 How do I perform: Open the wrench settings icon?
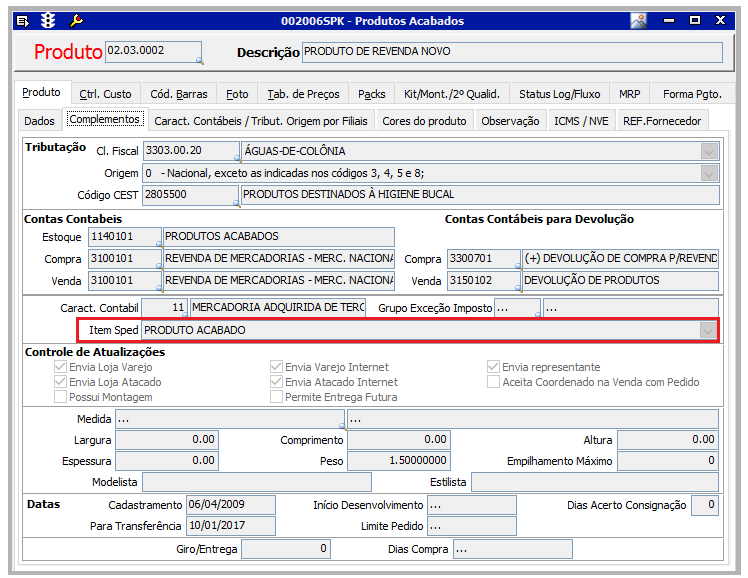77,20
